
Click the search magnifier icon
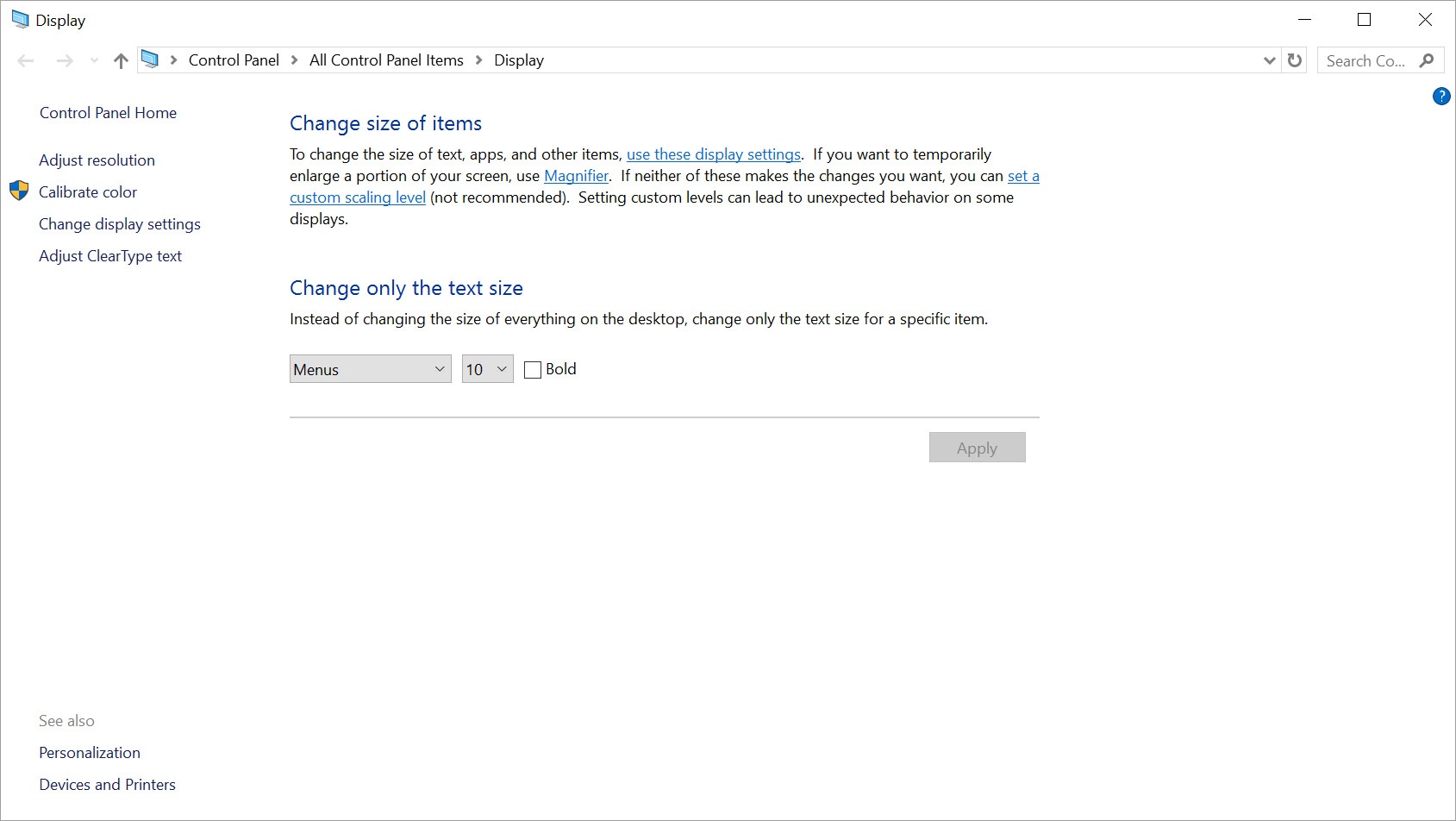(x=1427, y=60)
